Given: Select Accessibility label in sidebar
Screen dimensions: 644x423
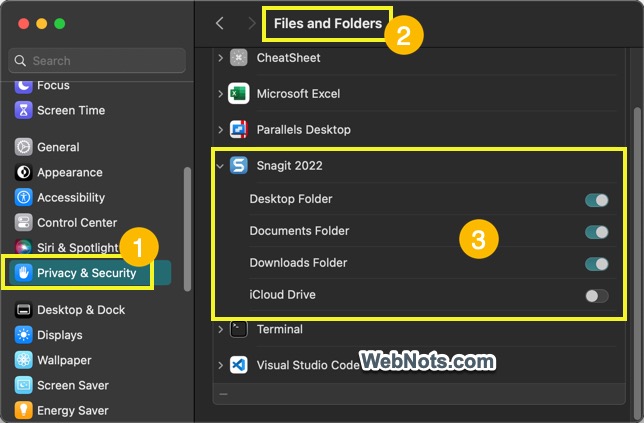Looking at the screenshot, I should point(71,198).
